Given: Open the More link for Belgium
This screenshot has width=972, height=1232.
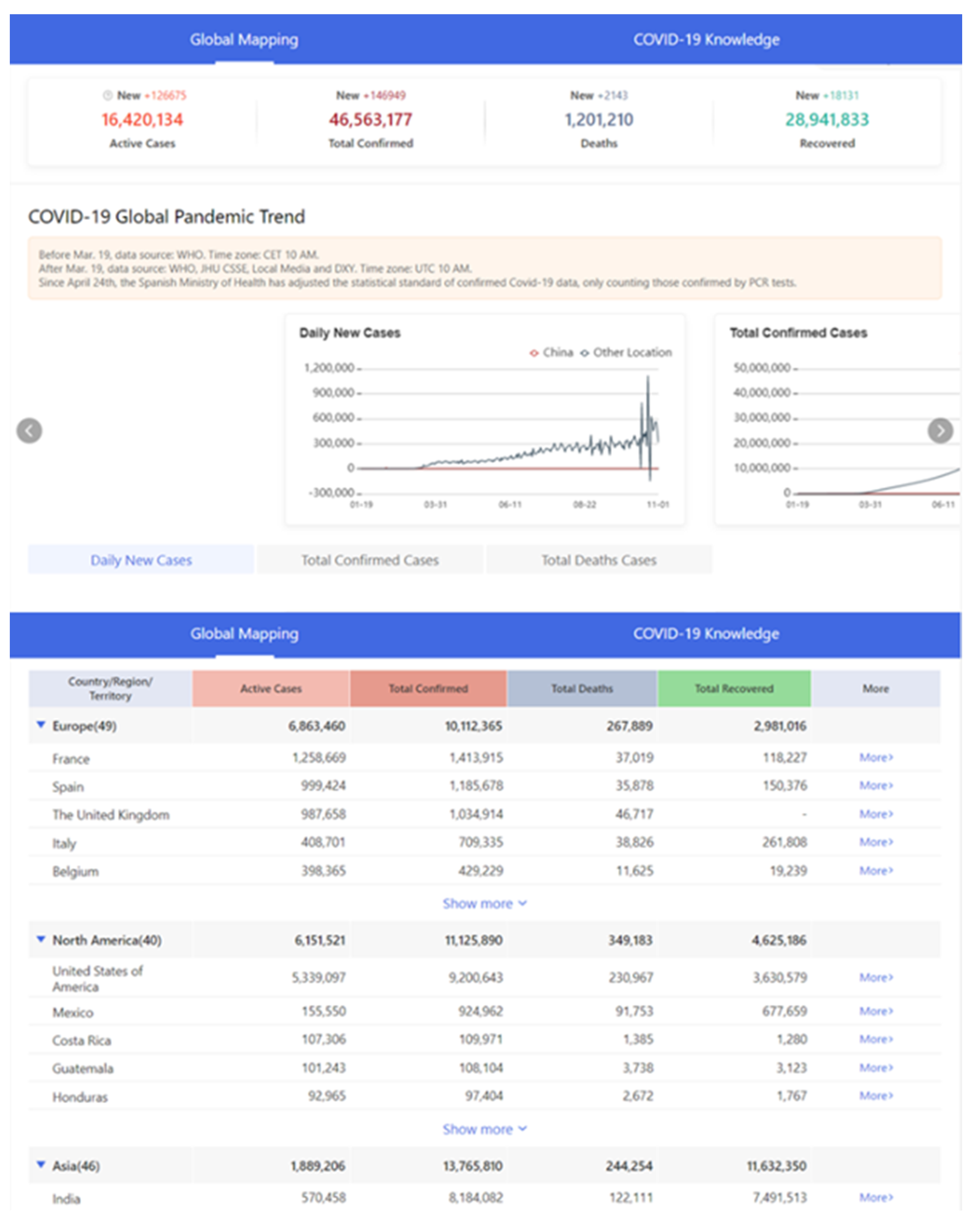Looking at the screenshot, I should (876, 870).
